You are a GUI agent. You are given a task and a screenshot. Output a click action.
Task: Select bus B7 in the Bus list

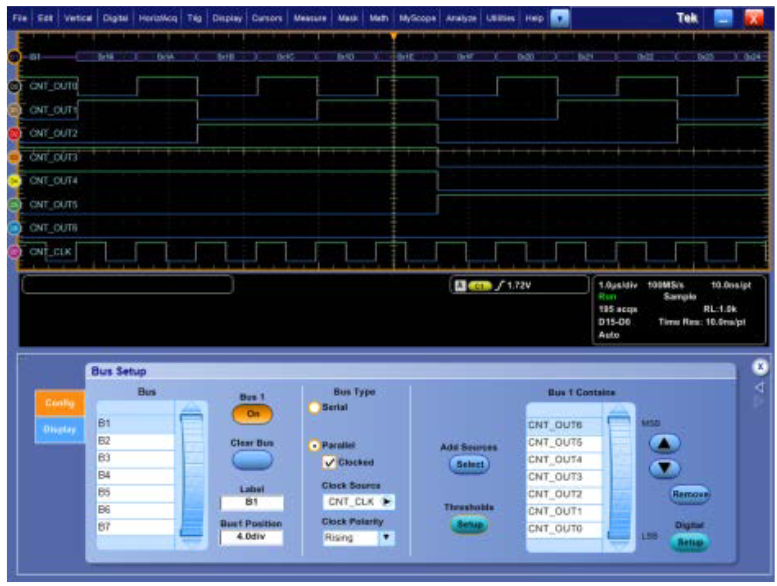tap(135, 527)
